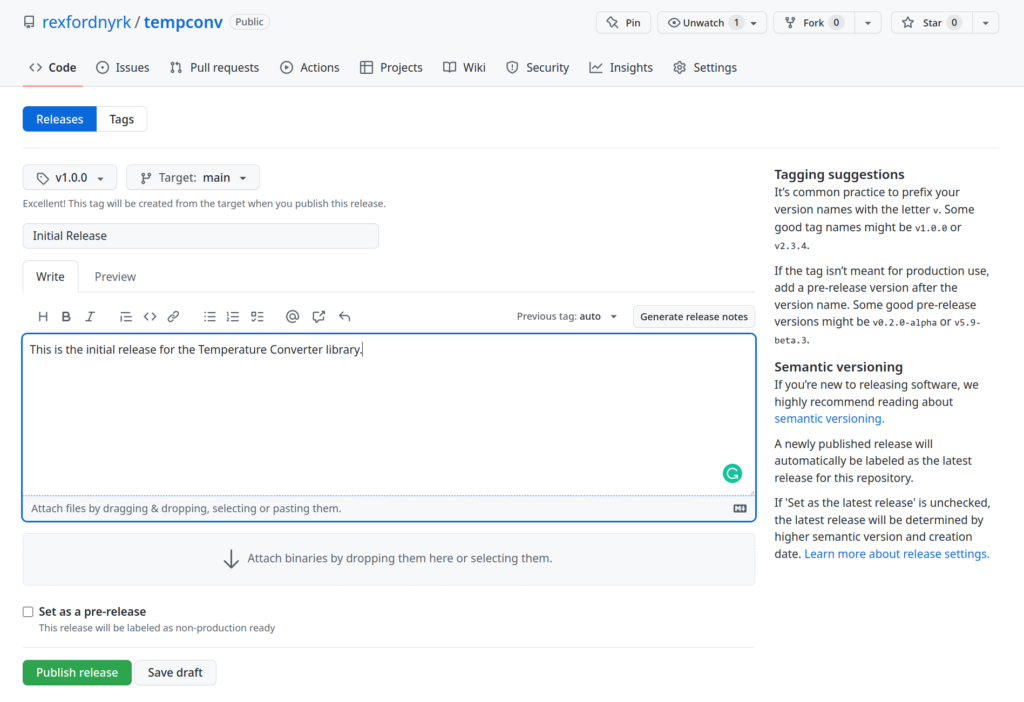Open the Previous tag auto dropdown
1024x702 pixels.
click(x=567, y=316)
